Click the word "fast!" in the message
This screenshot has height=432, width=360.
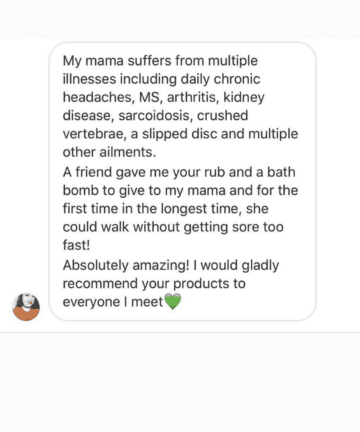click(76, 245)
